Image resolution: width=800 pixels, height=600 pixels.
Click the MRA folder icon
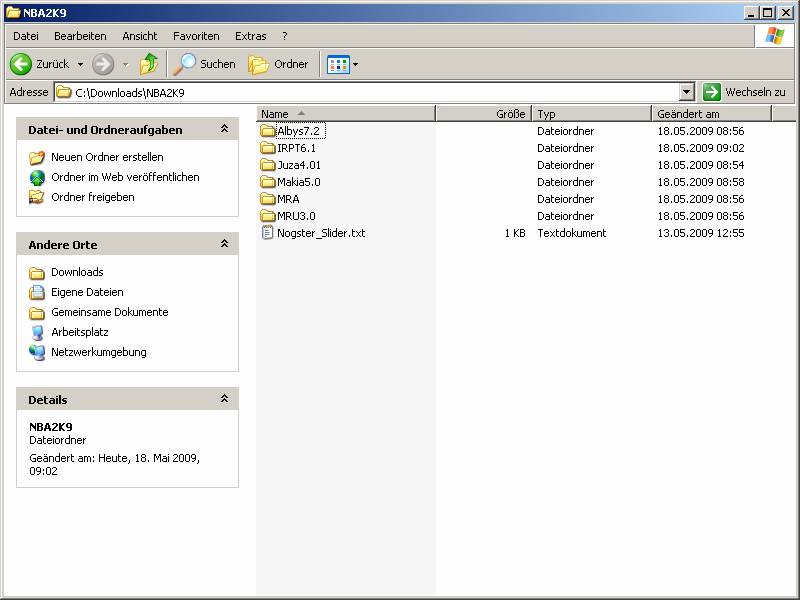267,199
